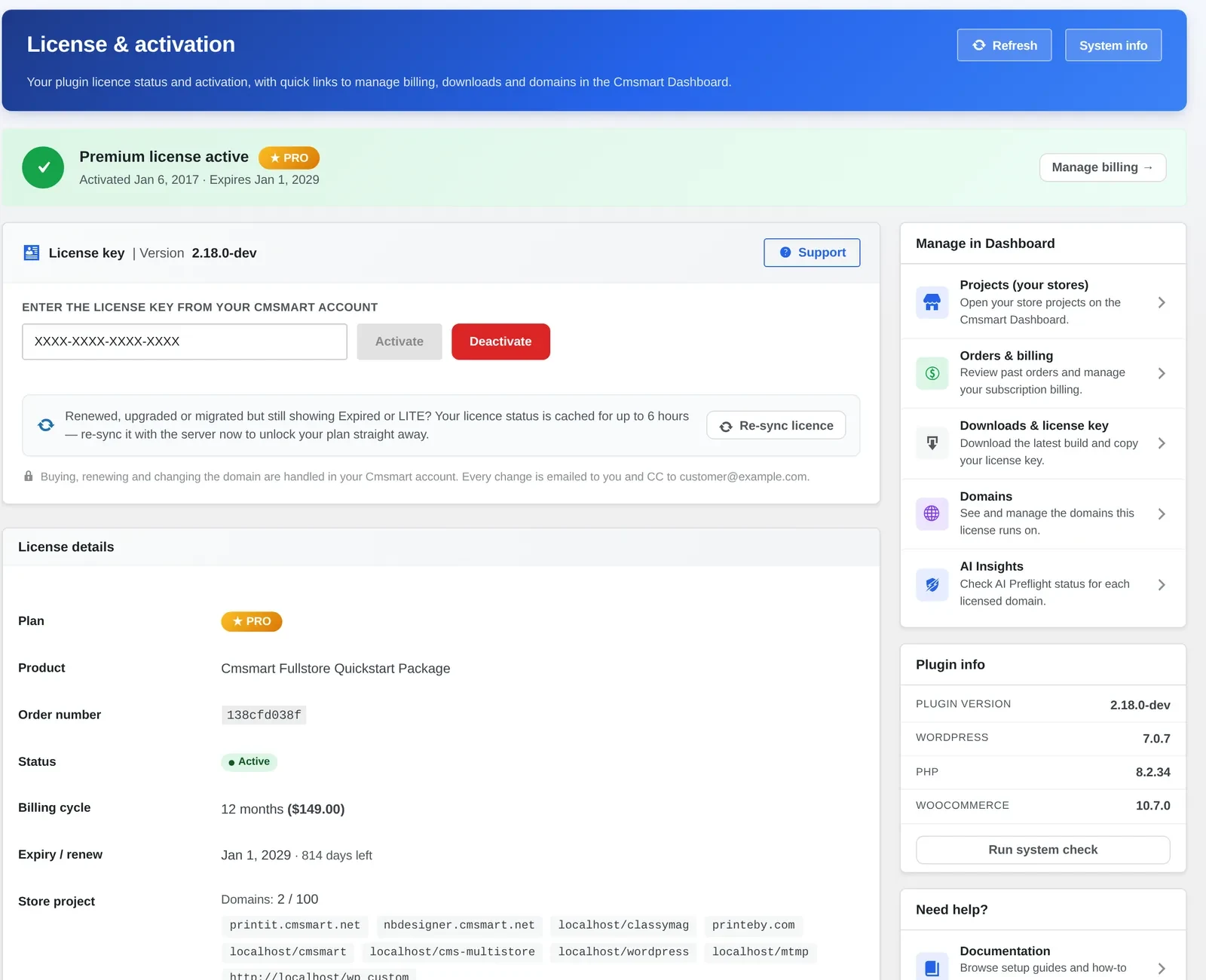Open Support link button
1206x980 pixels.
[812, 253]
